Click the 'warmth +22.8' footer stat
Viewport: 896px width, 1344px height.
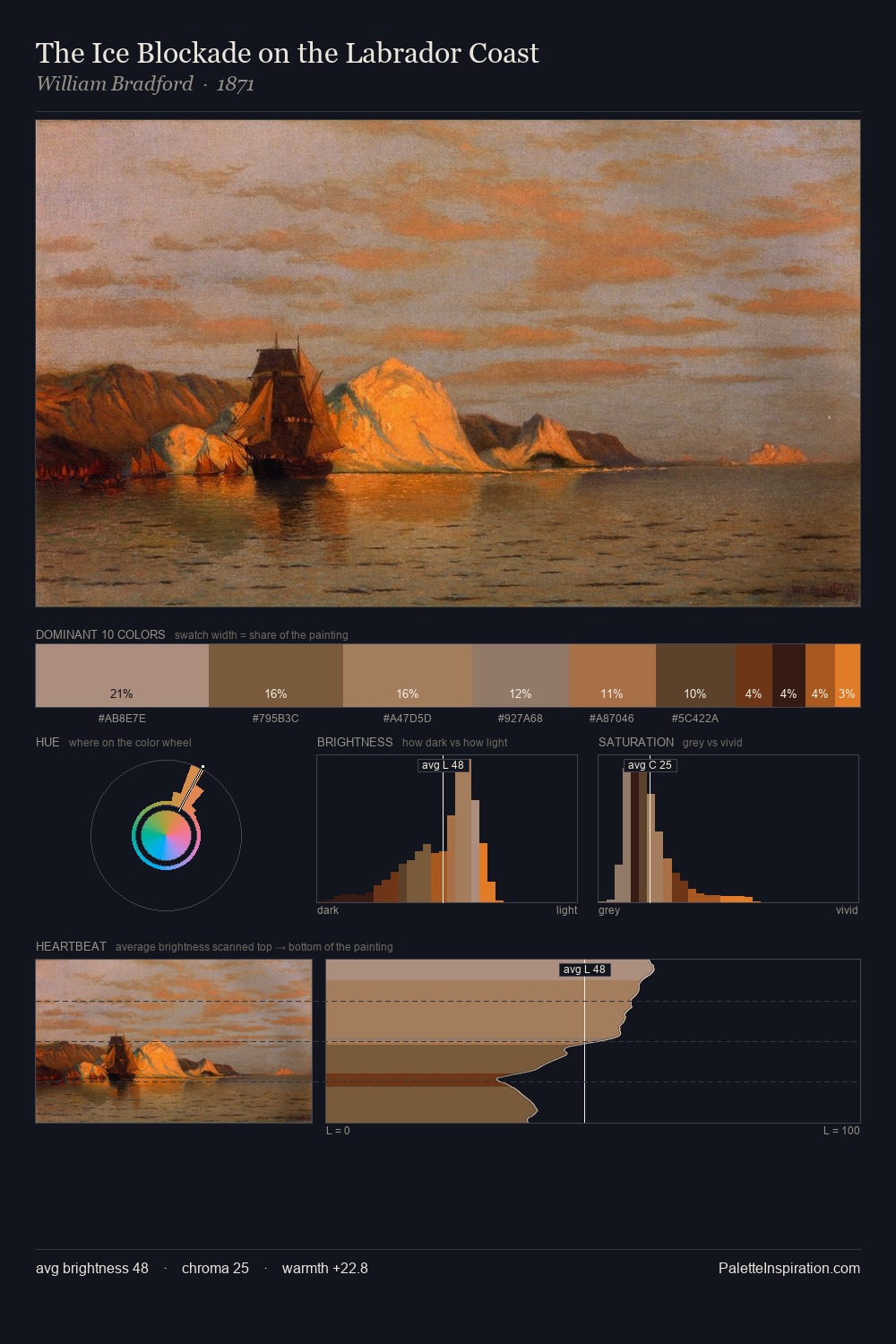325,1268
